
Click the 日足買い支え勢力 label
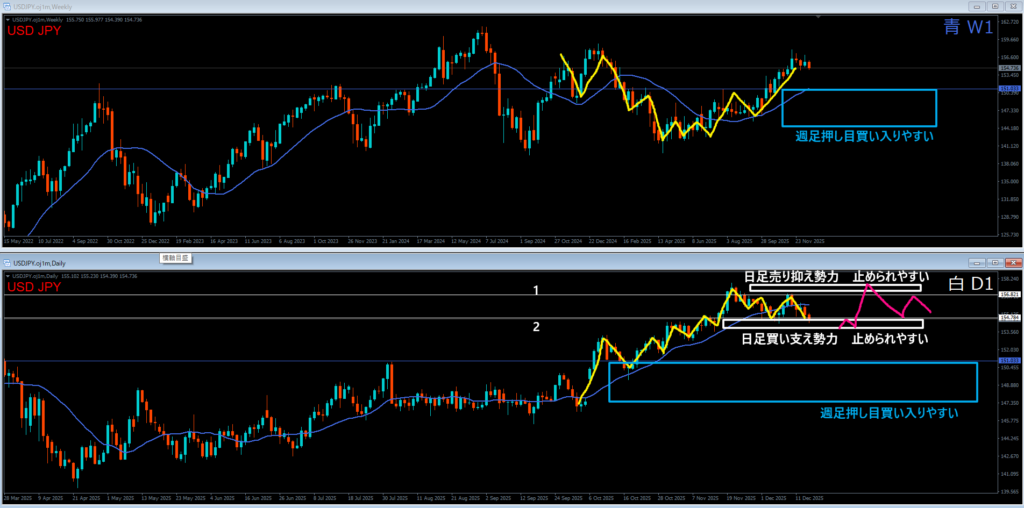[789, 339]
